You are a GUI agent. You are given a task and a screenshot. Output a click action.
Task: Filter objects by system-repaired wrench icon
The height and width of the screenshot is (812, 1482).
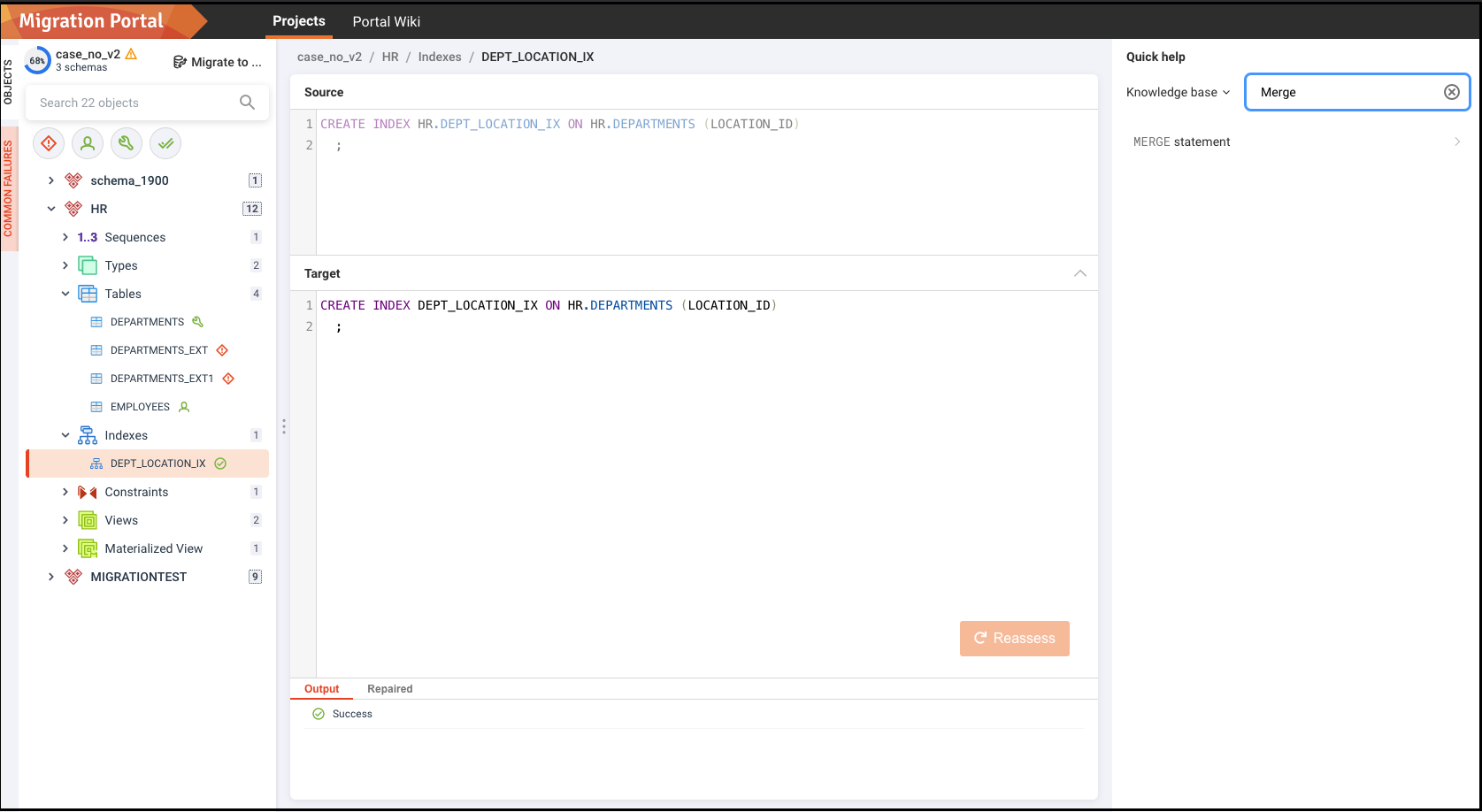pos(127,143)
